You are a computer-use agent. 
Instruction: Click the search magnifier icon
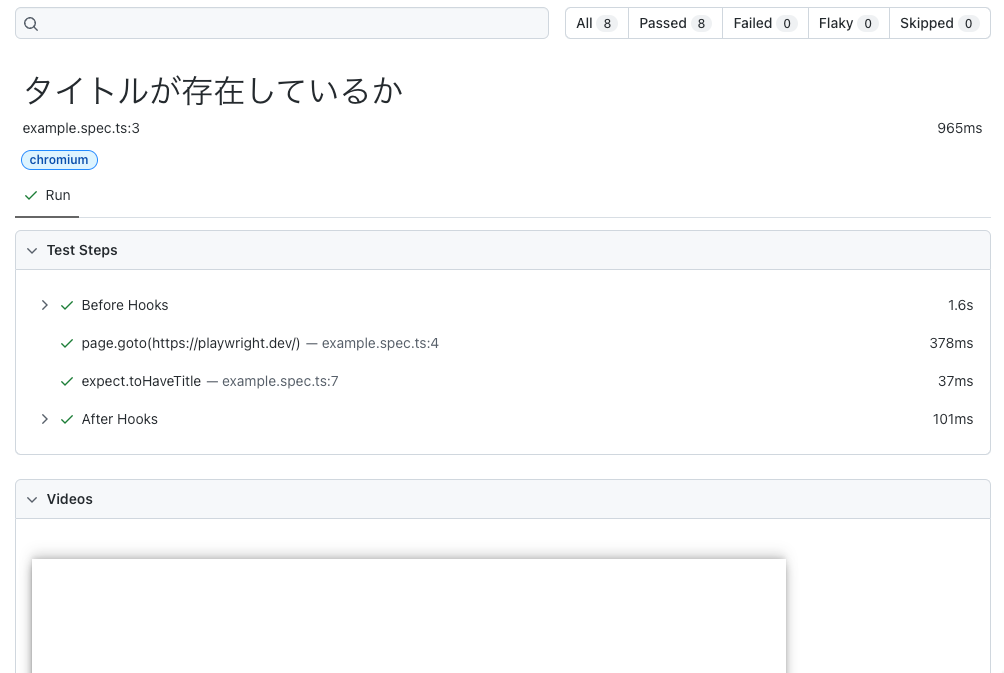31,24
